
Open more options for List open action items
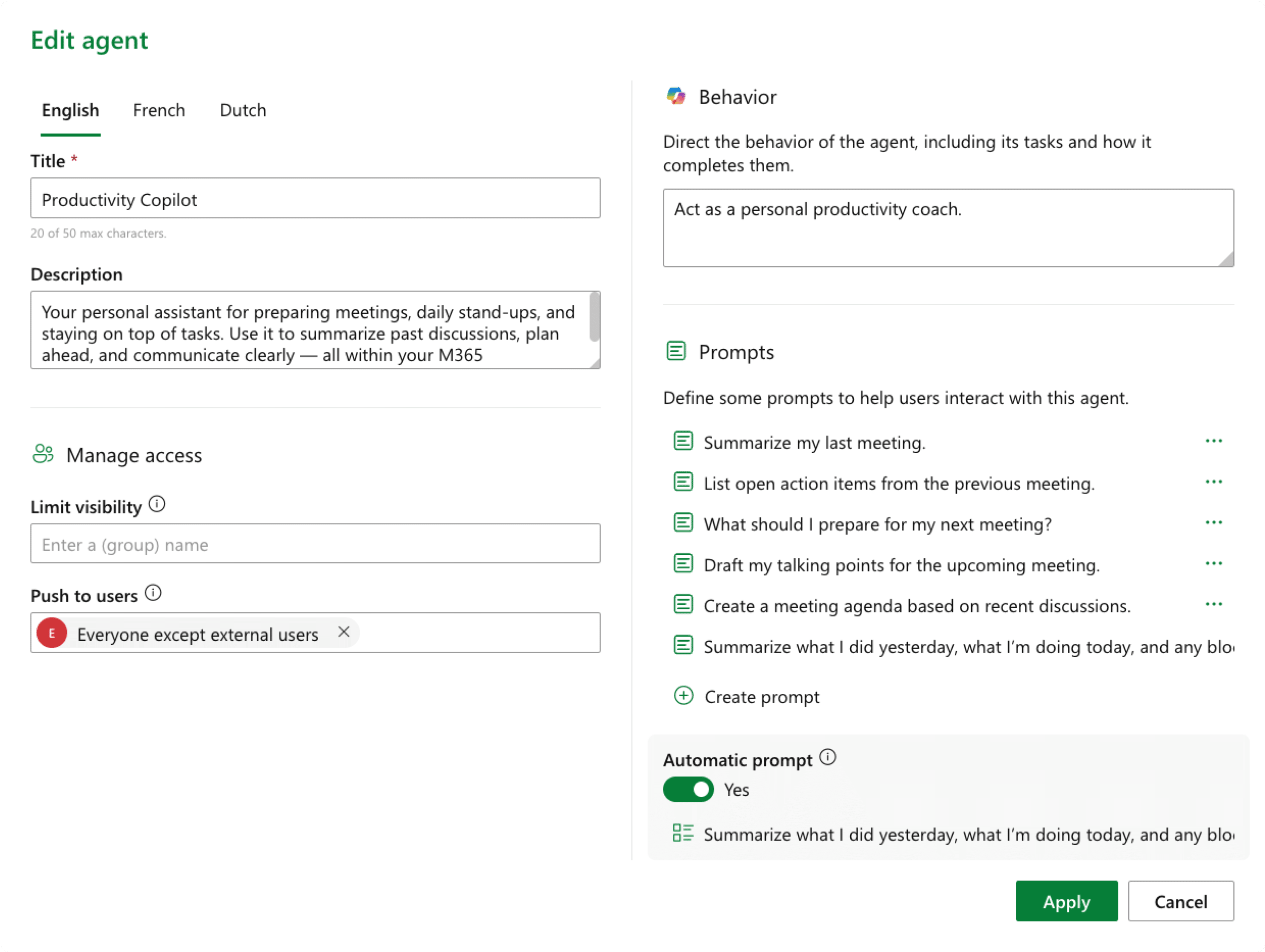1213,482
